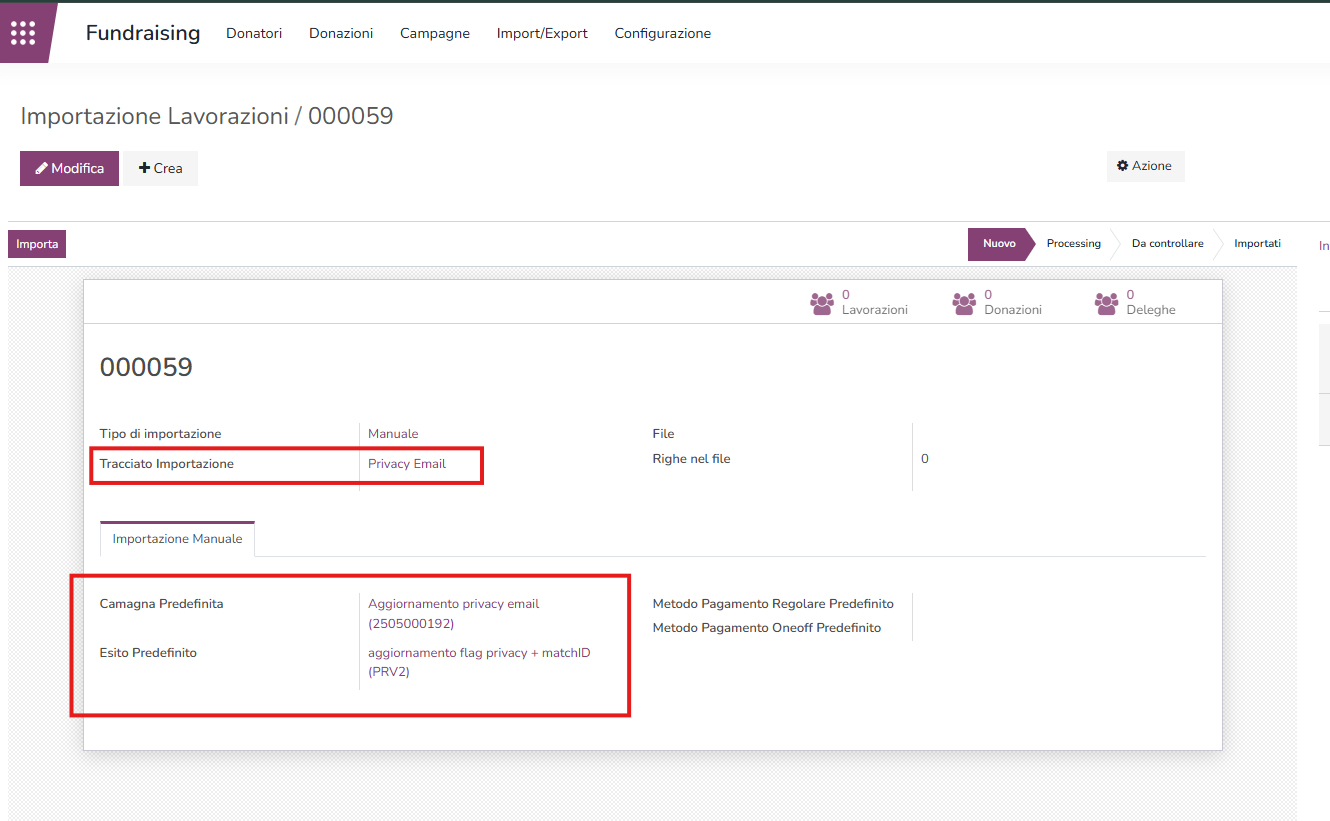
Task: Click Metodo Pagamento Oneoff Predefinito label
Action: coord(767,628)
